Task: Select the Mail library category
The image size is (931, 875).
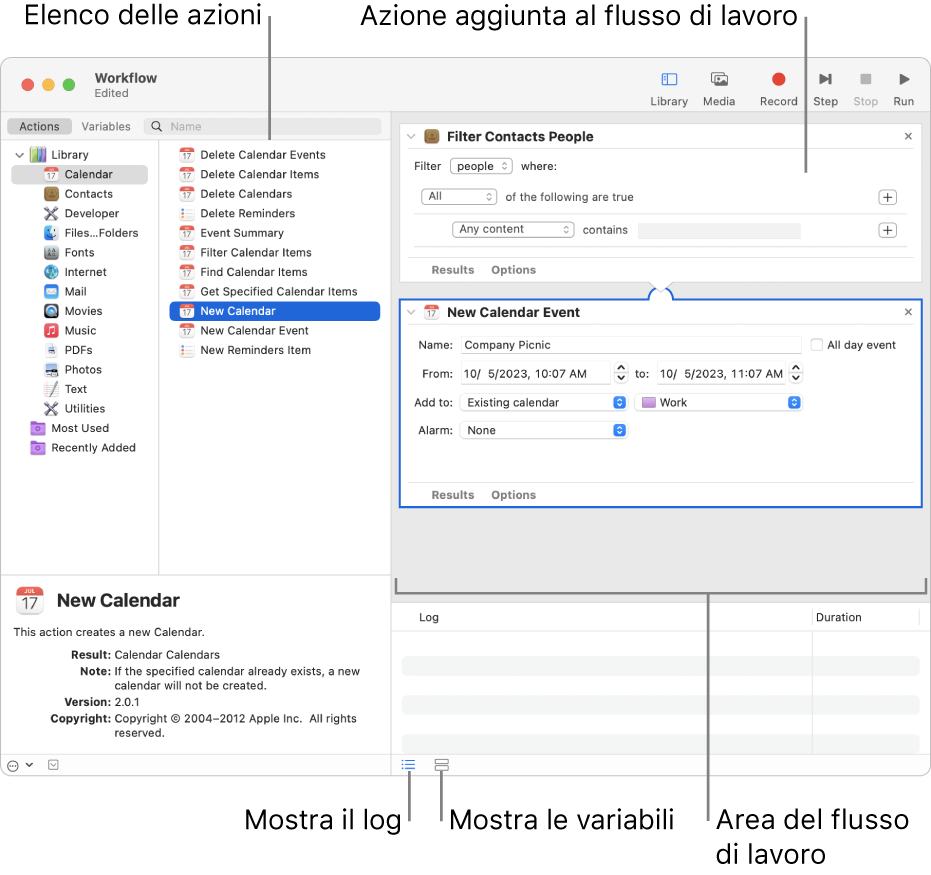Action: [x=65, y=292]
